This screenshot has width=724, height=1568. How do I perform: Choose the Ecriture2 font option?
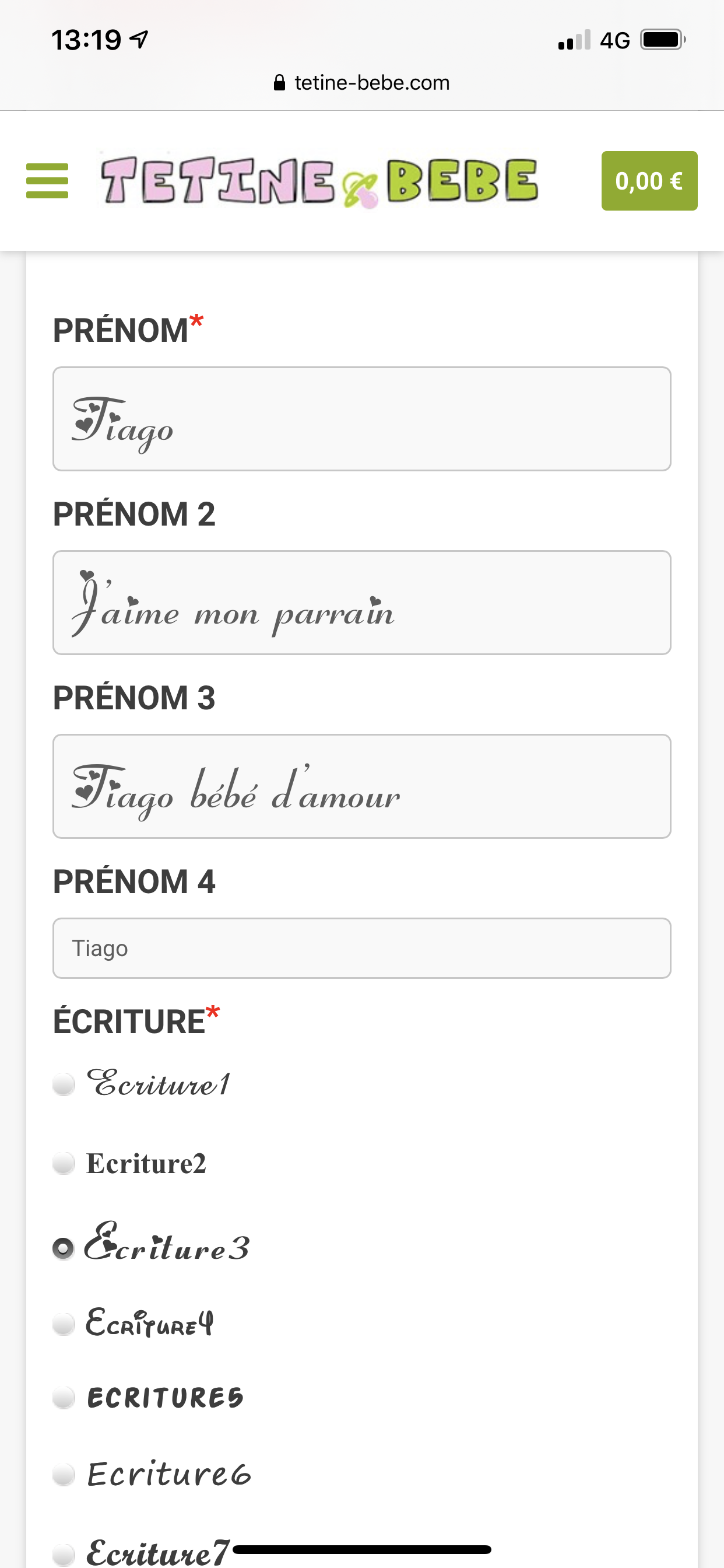tap(64, 1163)
